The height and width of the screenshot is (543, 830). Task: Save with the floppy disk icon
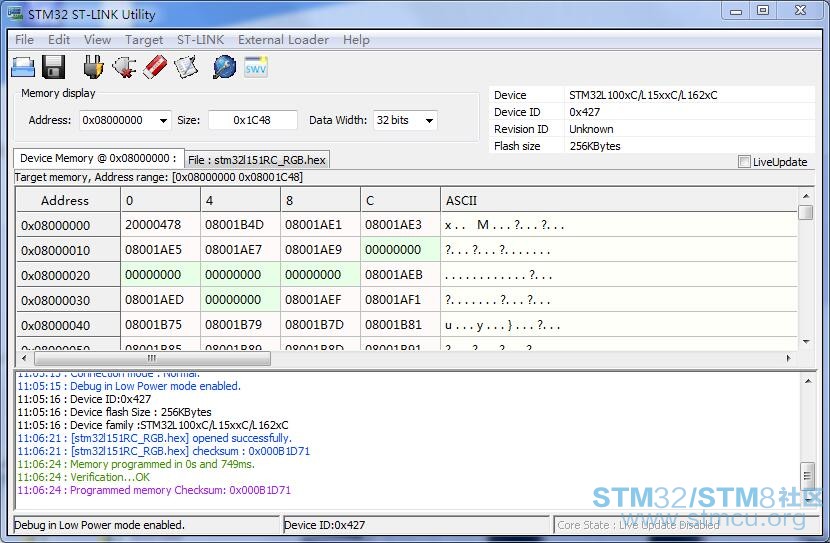coord(53,67)
